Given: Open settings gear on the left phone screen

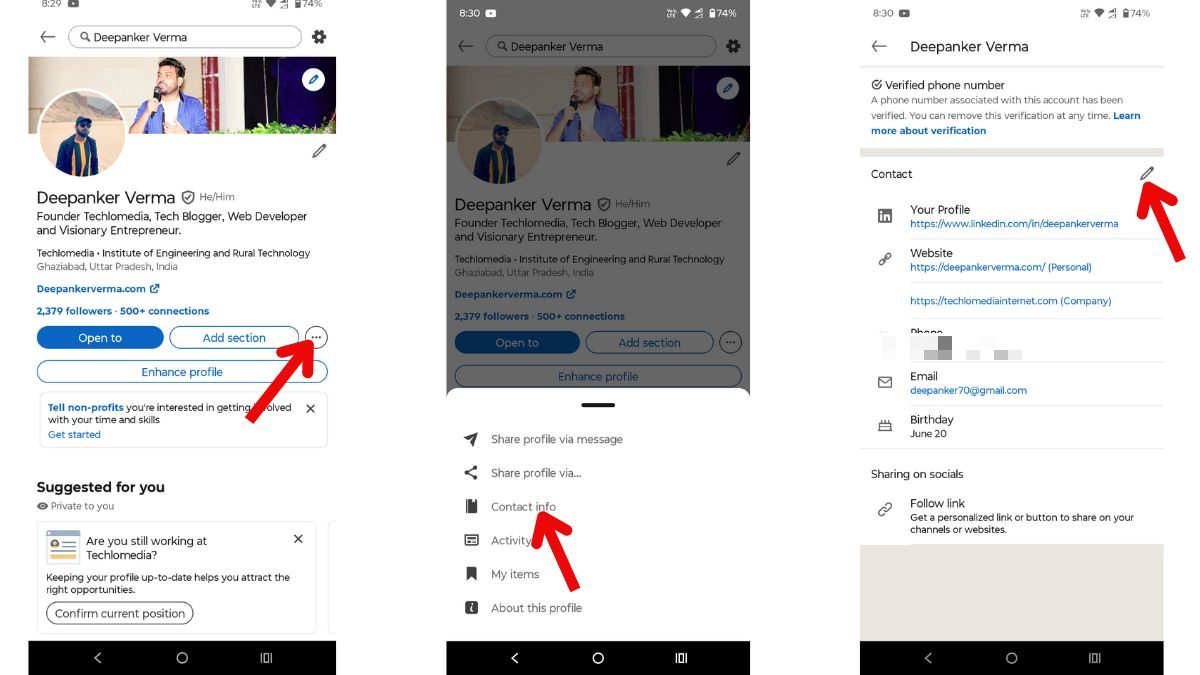Looking at the screenshot, I should (319, 37).
